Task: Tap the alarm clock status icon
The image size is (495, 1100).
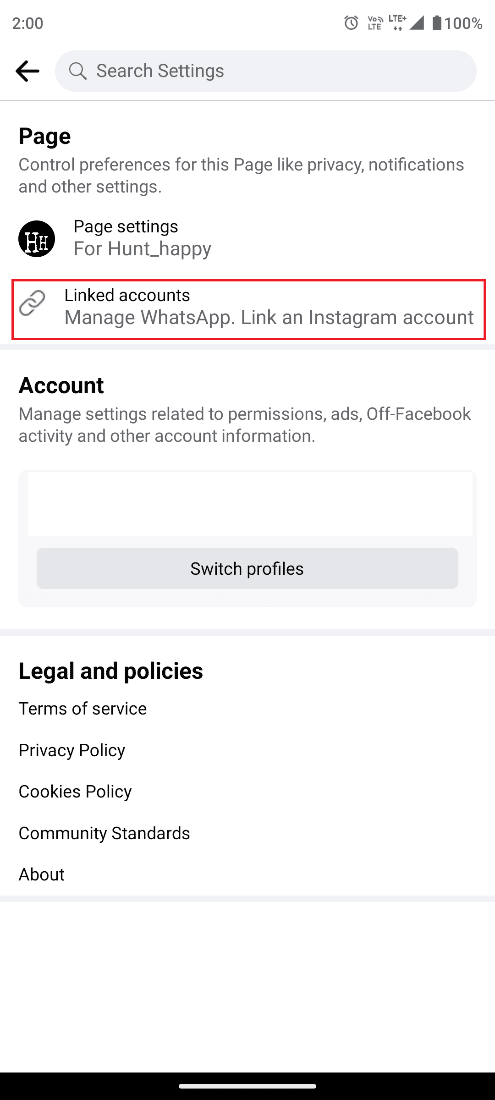Action: click(x=351, y=23)
